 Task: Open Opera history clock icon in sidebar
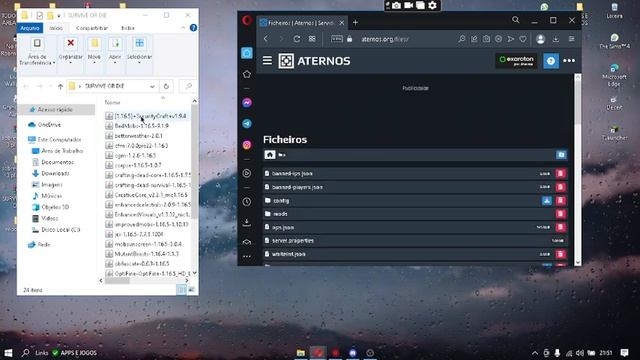247,202
